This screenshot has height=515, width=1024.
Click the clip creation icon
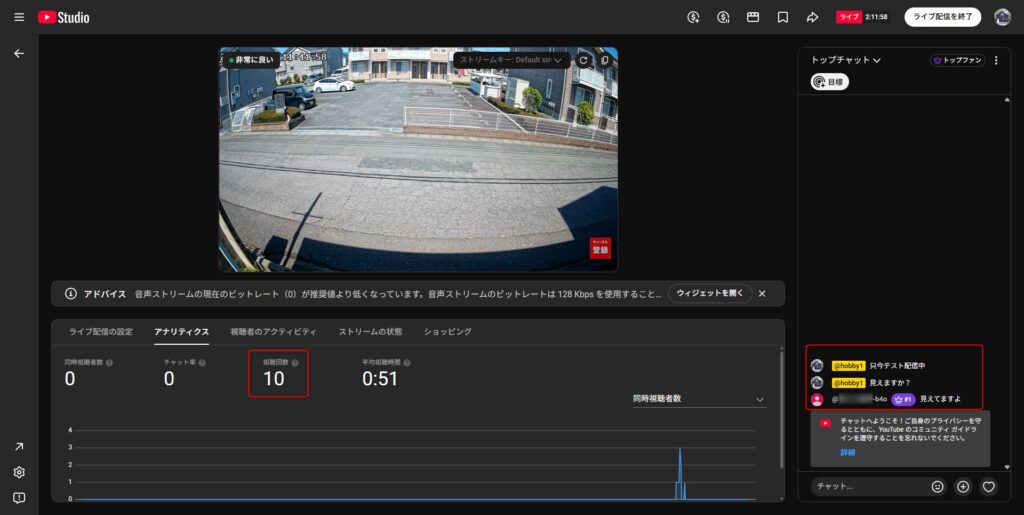point(753,17)
